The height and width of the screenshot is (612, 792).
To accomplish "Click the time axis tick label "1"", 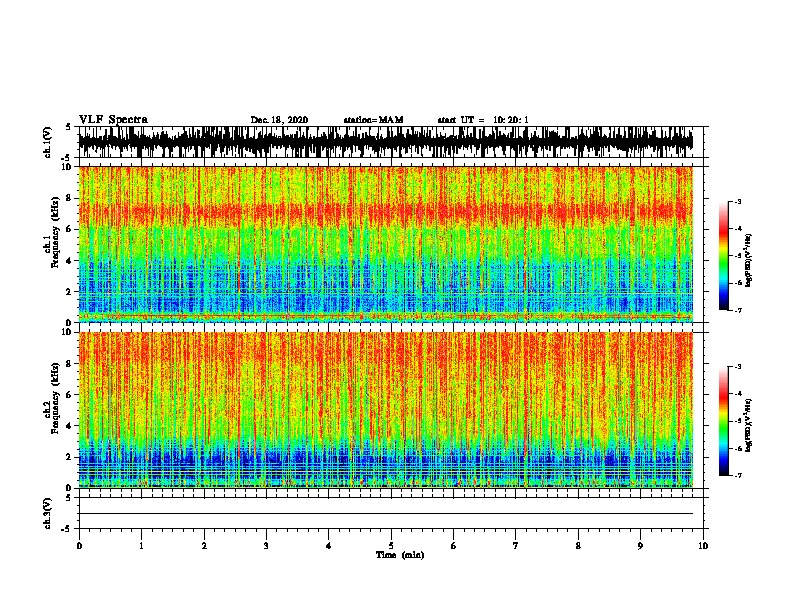I will click(x=141, y=546).
